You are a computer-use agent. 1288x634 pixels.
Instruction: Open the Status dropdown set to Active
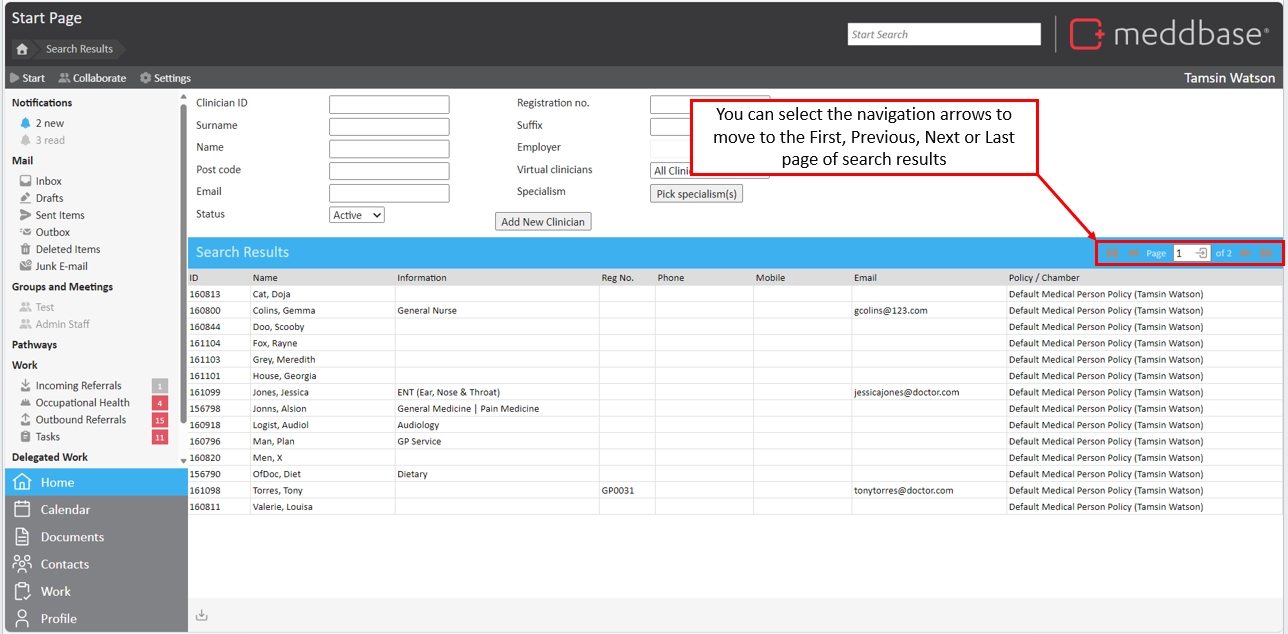click(x=356, y=215)
